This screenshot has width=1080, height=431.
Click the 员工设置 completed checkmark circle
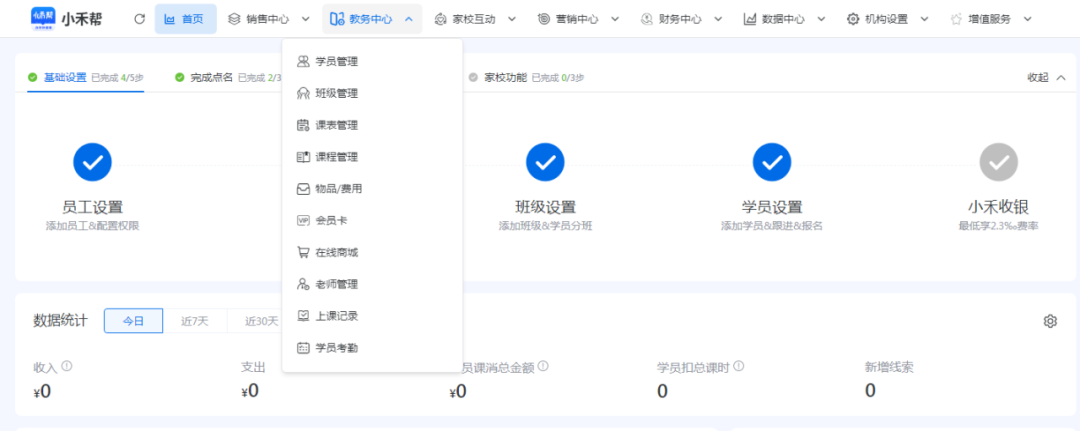tap(92, 162)
